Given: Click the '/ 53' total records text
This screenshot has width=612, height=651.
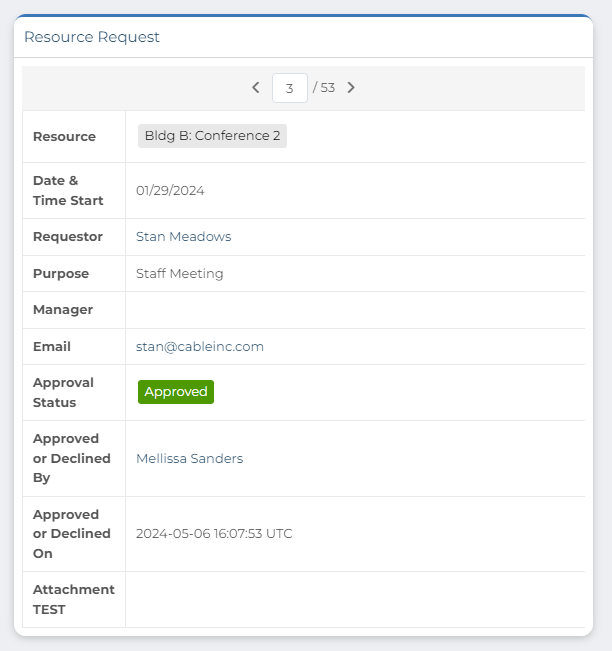Looking at the screenshot, I should (x=324, y=88).
